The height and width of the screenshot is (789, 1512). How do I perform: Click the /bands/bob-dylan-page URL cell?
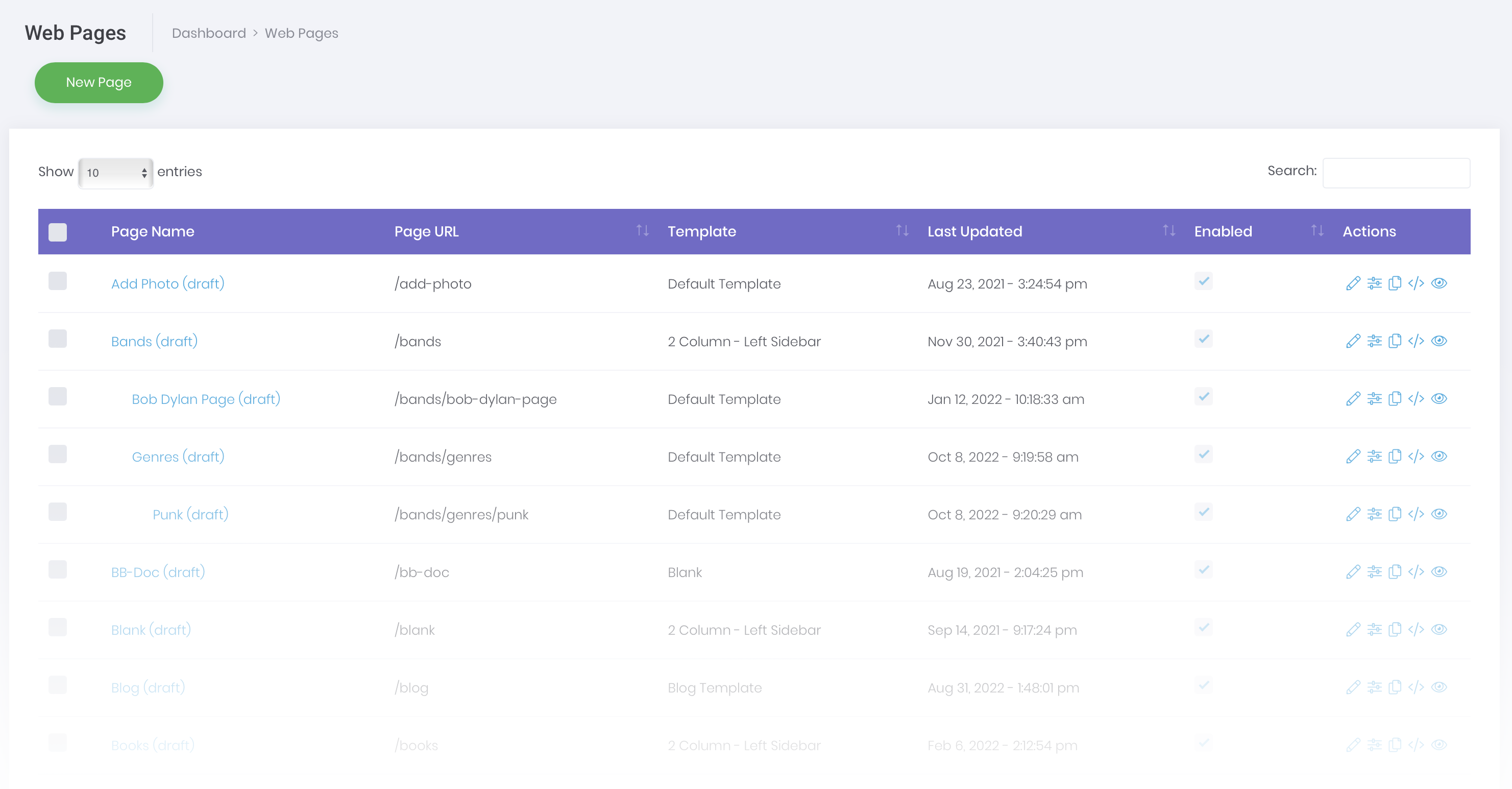475,399
